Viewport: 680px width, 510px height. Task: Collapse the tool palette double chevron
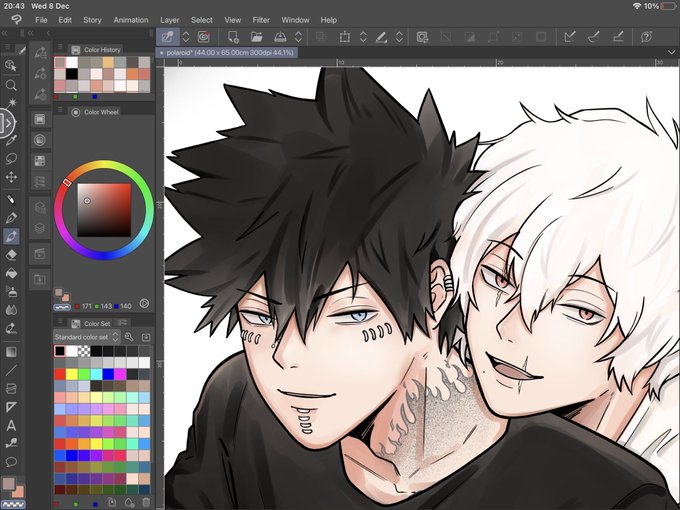[x=5, y=33]
